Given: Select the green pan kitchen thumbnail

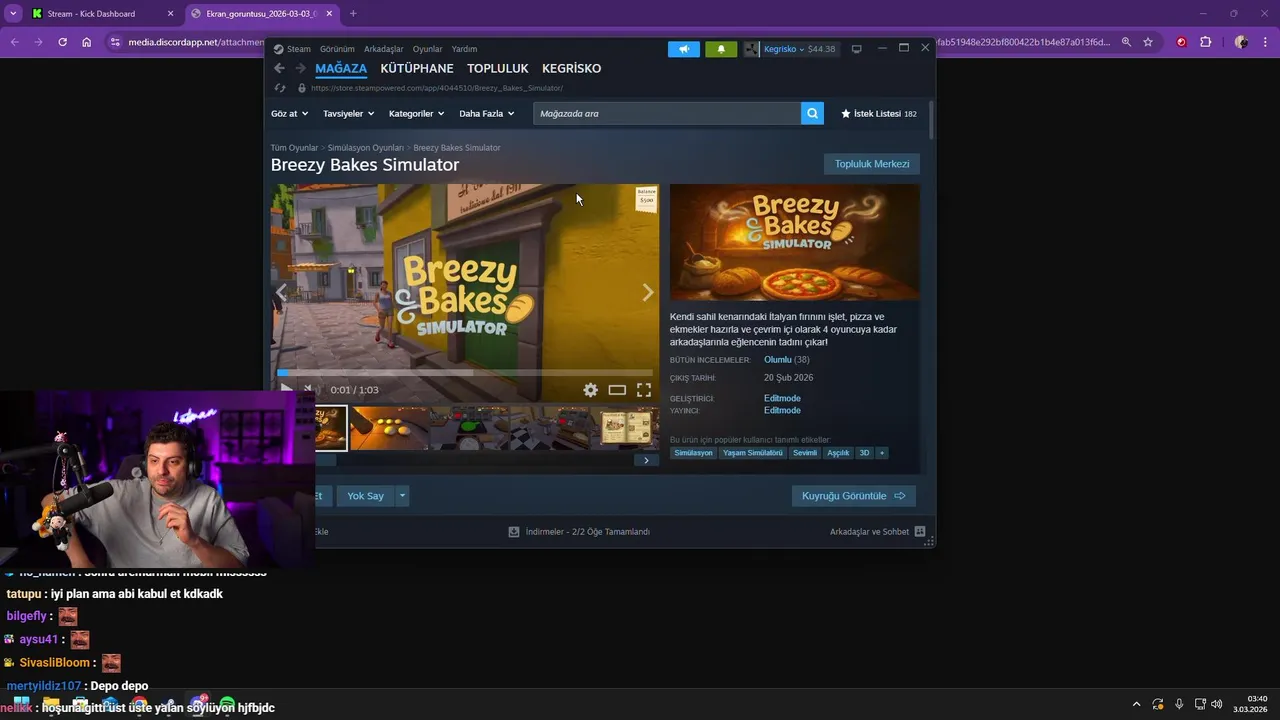Looking at the screenshot, I should pyautogui.click(x=470, y=428).
